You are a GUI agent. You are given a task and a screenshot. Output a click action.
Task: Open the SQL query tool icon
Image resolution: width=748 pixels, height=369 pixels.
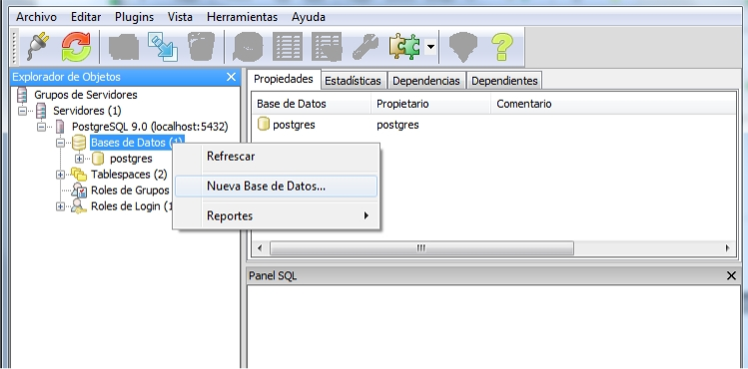pos(248,47)
